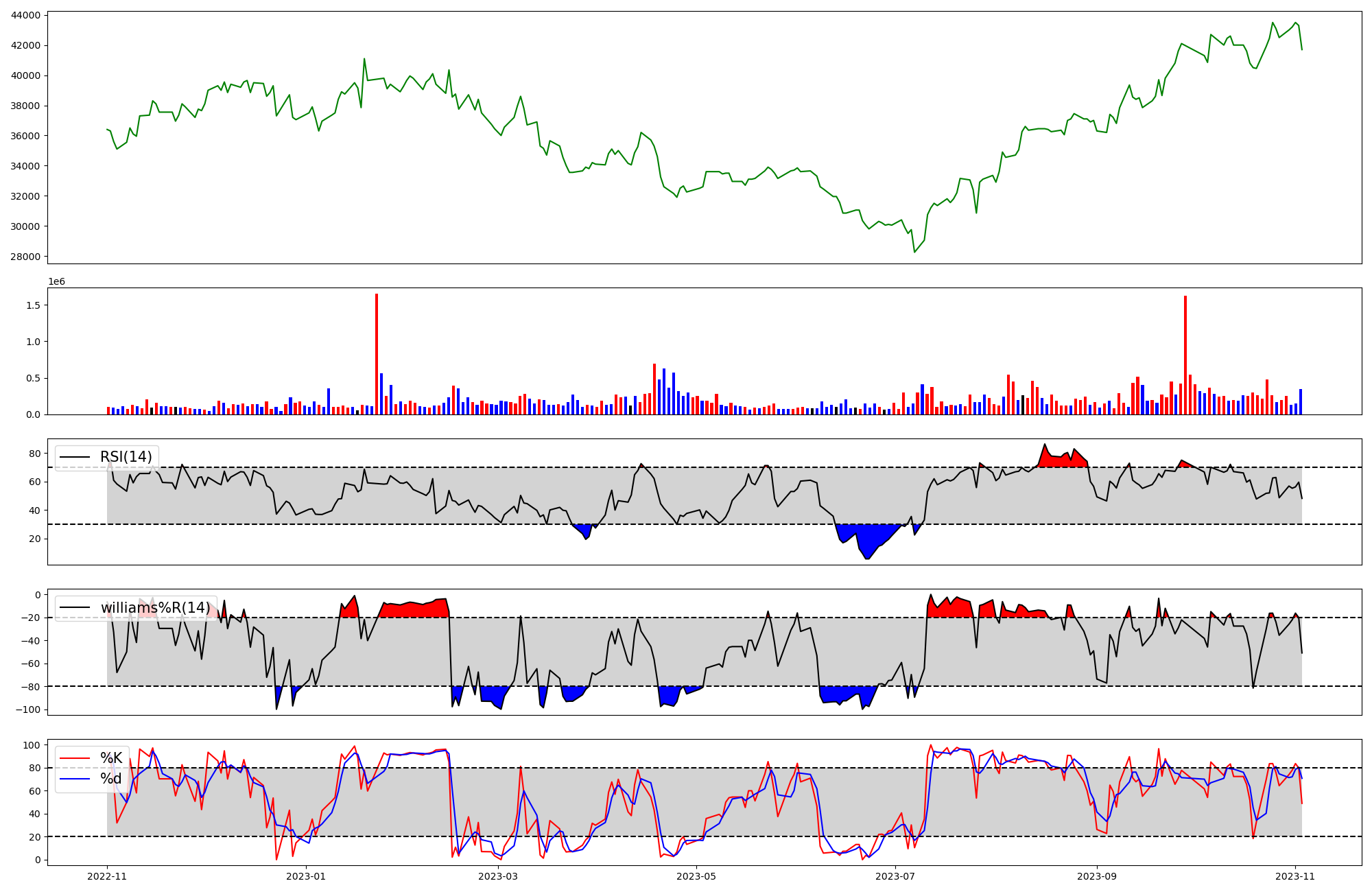Click the 2023-01 x-axis date label
The width and height of the screenshot is (1372, 892).
(x=305, y=876)
